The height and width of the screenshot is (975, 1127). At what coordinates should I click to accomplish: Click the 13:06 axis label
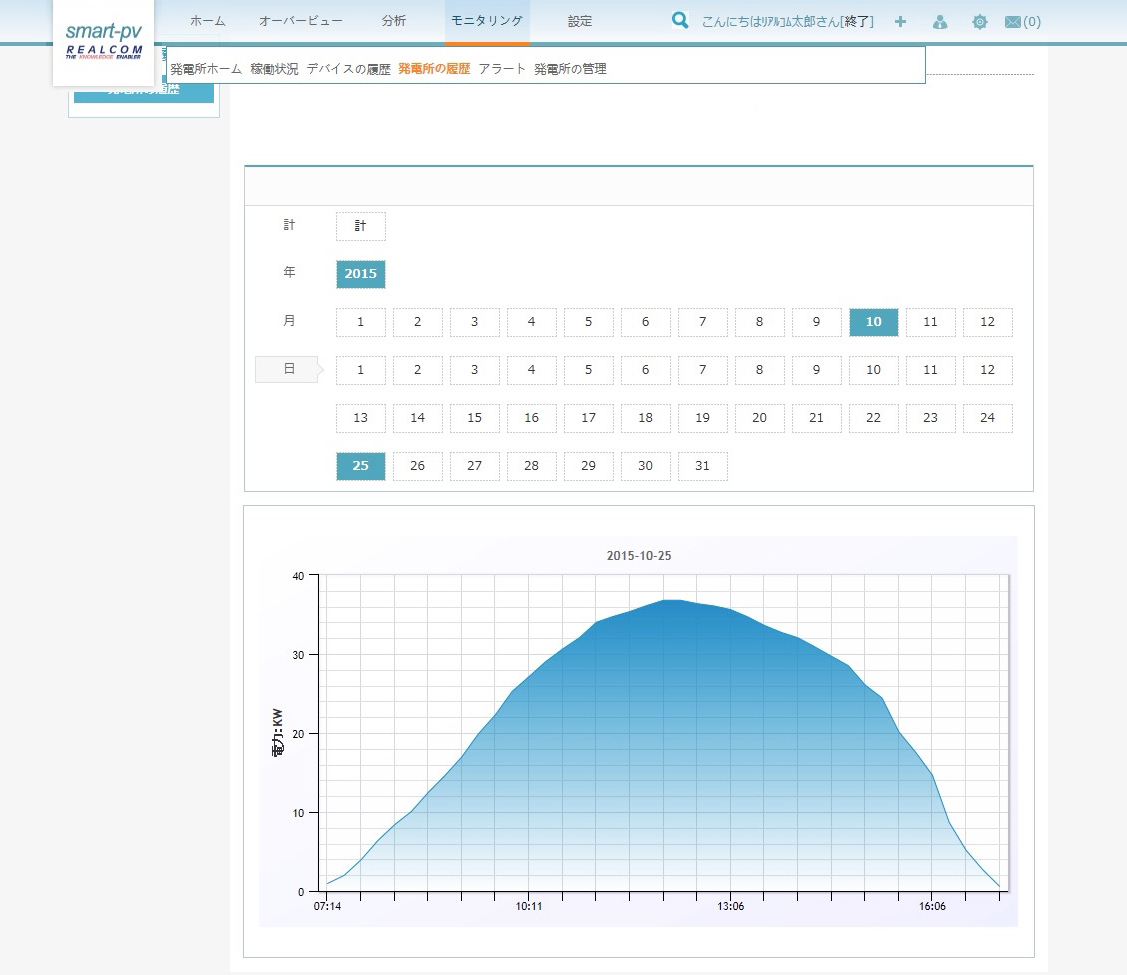click(x=730, y=907)
